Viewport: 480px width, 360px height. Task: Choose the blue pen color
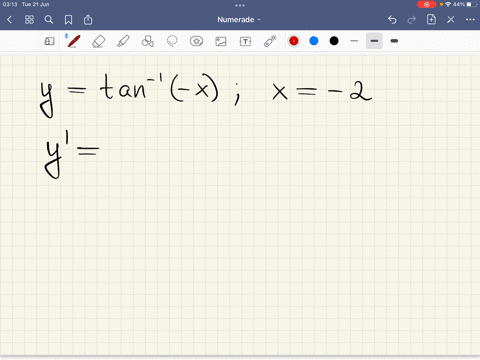(314, 41)
